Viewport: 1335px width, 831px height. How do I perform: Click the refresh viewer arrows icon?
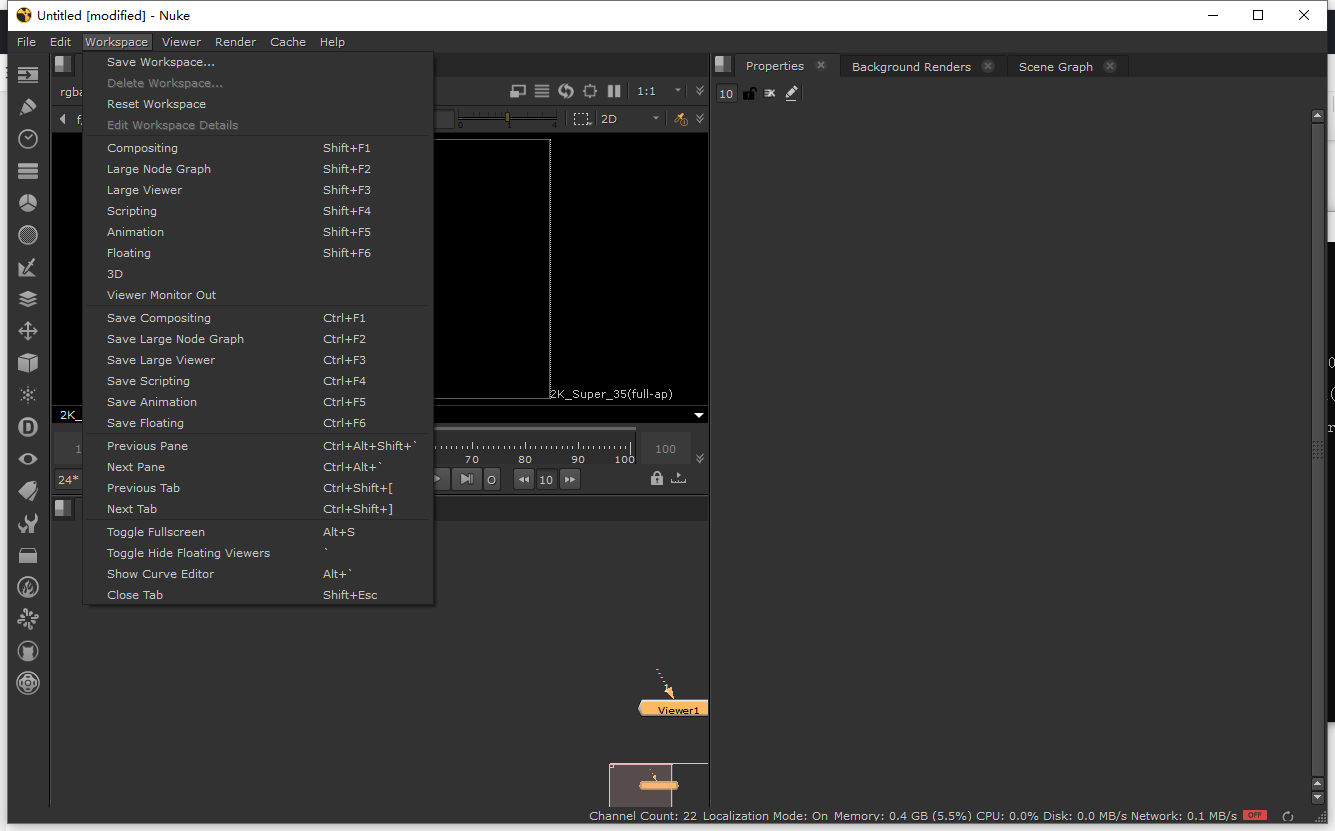click(x=566, y=91)
